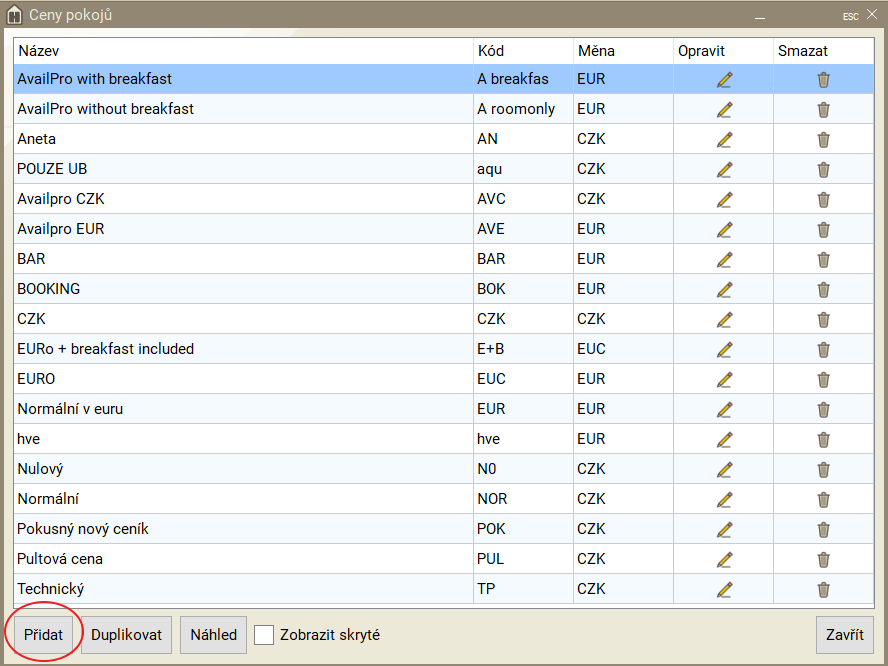Screen dimensions: 888x666
Task: Close the dialog with the ESC X button
Action: [871, 15]
